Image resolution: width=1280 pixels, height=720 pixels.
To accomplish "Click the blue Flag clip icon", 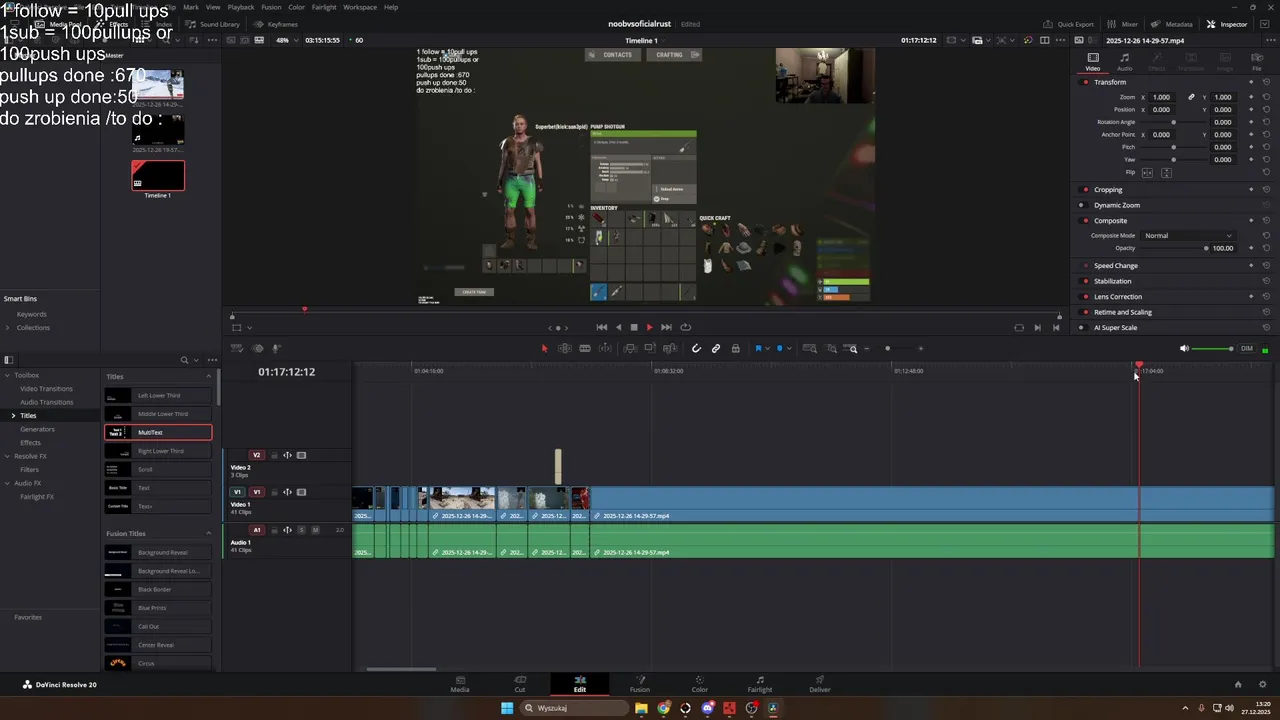I will pos(758,348).
